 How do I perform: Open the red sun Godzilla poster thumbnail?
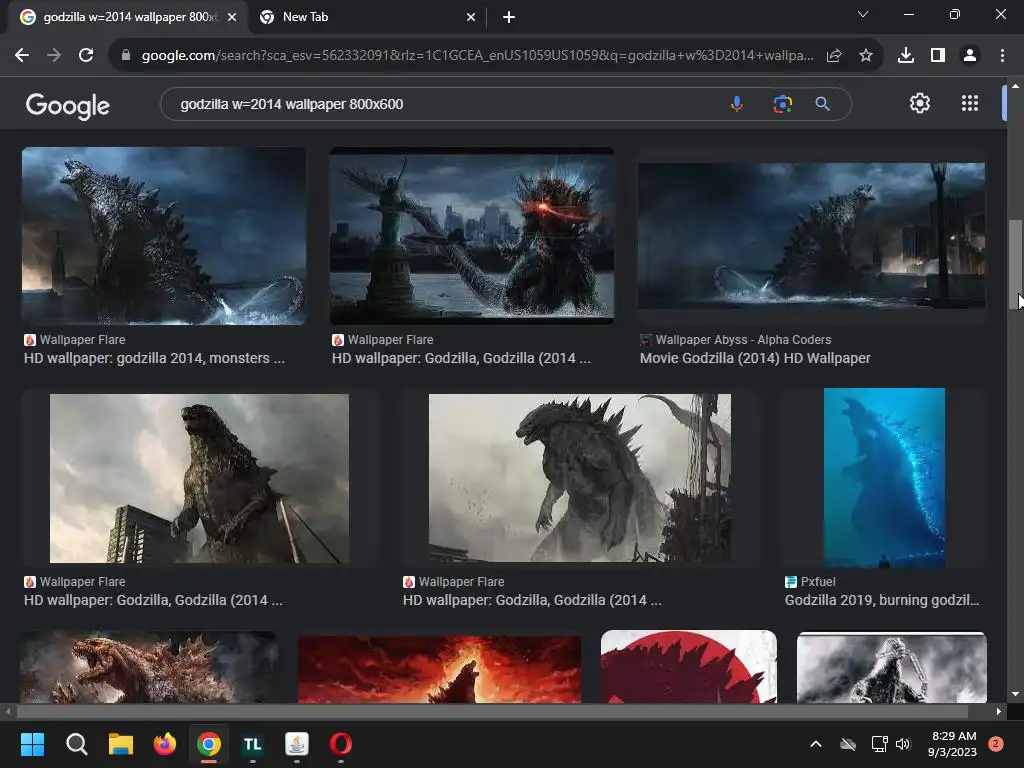[688, 667]
